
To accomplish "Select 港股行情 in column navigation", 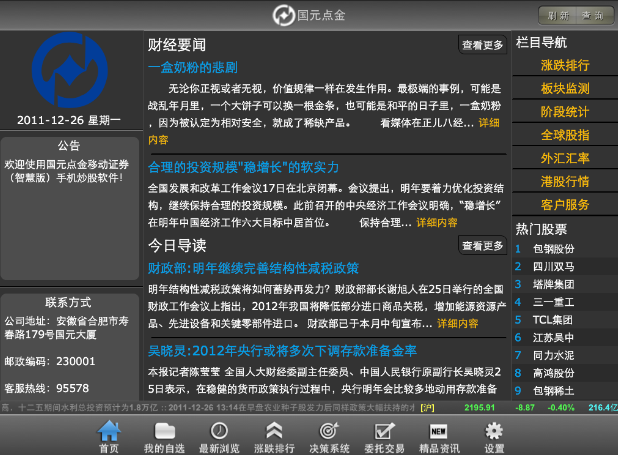I will coord(564,181).
